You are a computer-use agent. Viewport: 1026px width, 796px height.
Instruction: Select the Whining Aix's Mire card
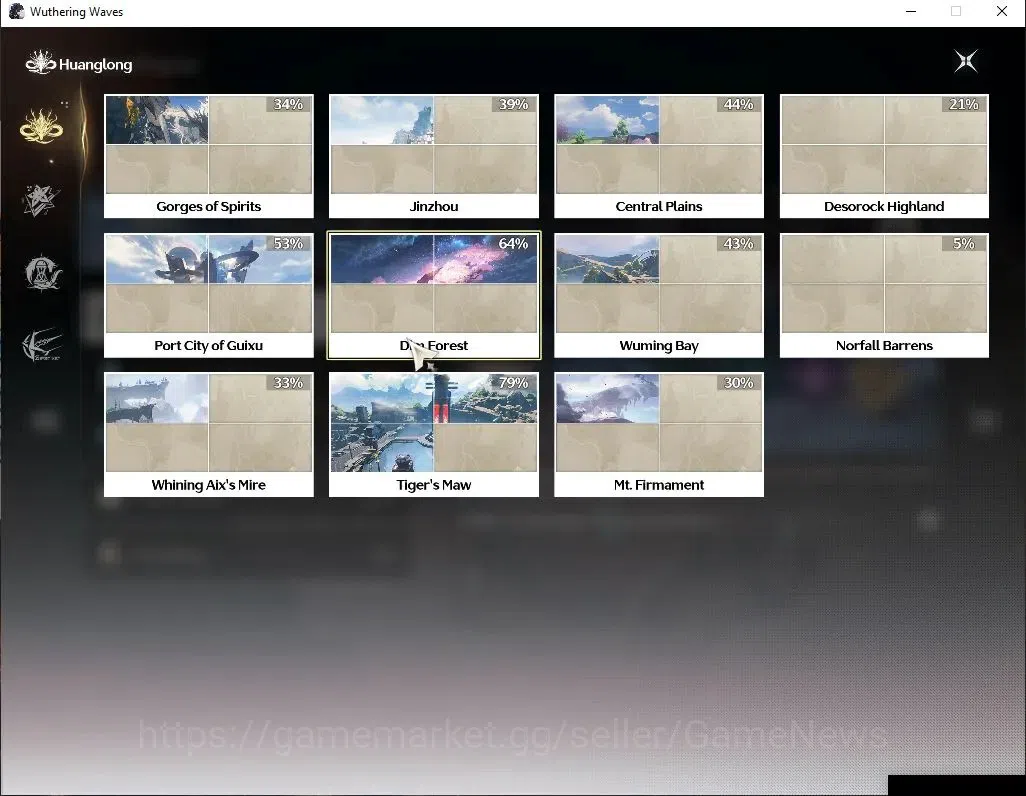click(209, 435)
